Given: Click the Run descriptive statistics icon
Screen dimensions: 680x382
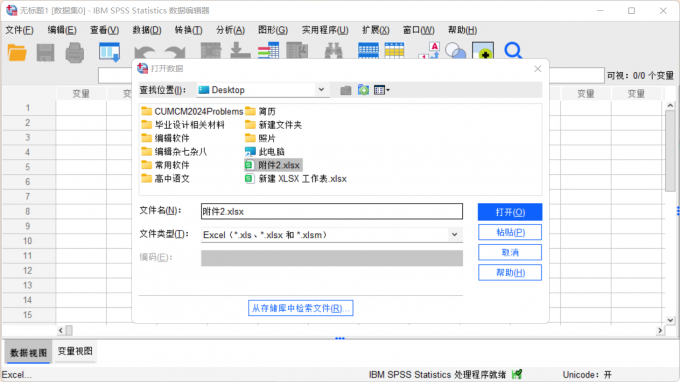Looking at the screenshot, I should pos(297,51).
